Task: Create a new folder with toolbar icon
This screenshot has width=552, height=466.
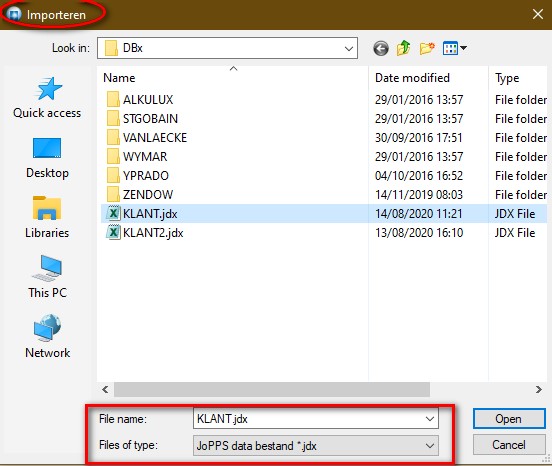Action: 427,48
